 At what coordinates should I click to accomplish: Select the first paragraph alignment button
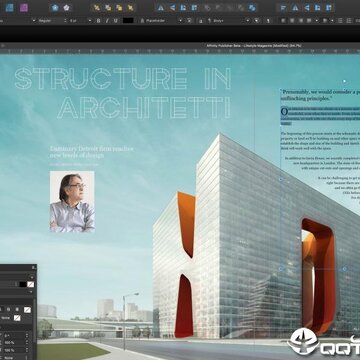283,20
